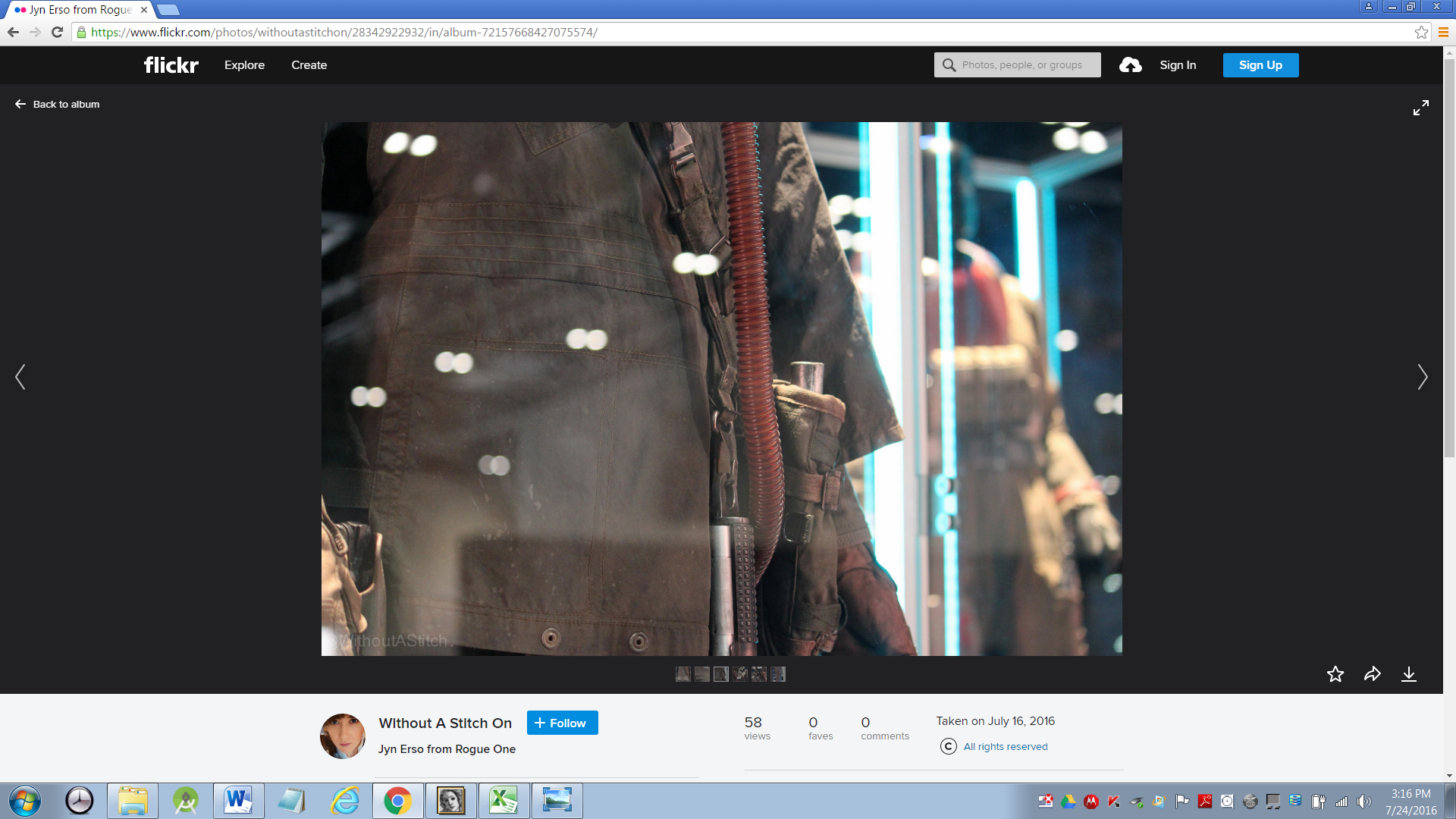
Task: Select the fourth thumbnail in the filmstrip
Action: point(740,674)
